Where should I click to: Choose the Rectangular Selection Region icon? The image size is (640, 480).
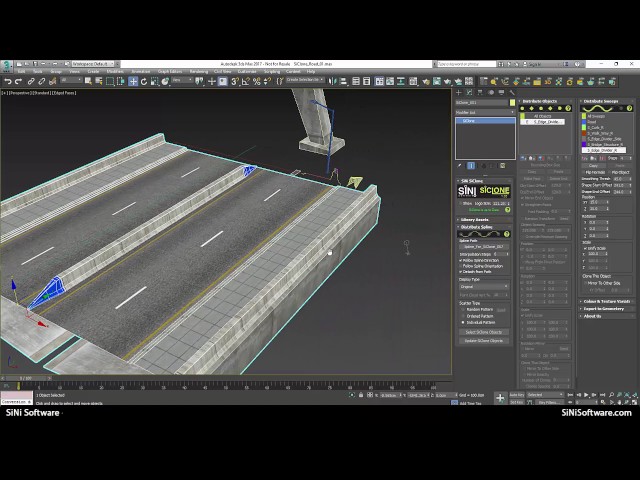coord(110,82)
